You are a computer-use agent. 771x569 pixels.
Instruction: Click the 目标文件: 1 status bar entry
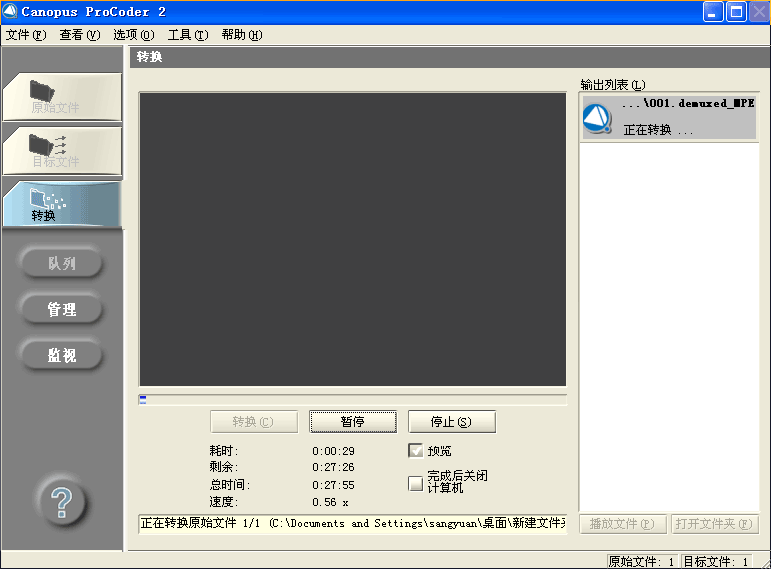(x=716, y=561)
